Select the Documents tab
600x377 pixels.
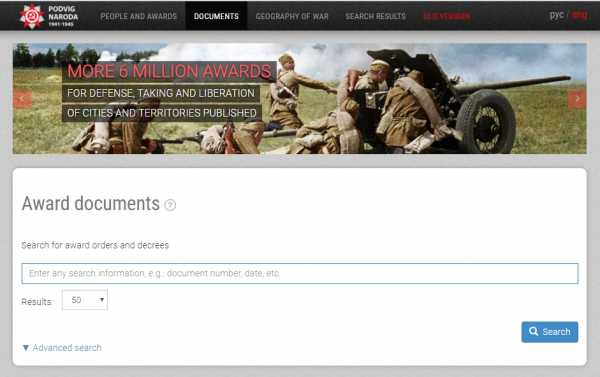point(216,16)
